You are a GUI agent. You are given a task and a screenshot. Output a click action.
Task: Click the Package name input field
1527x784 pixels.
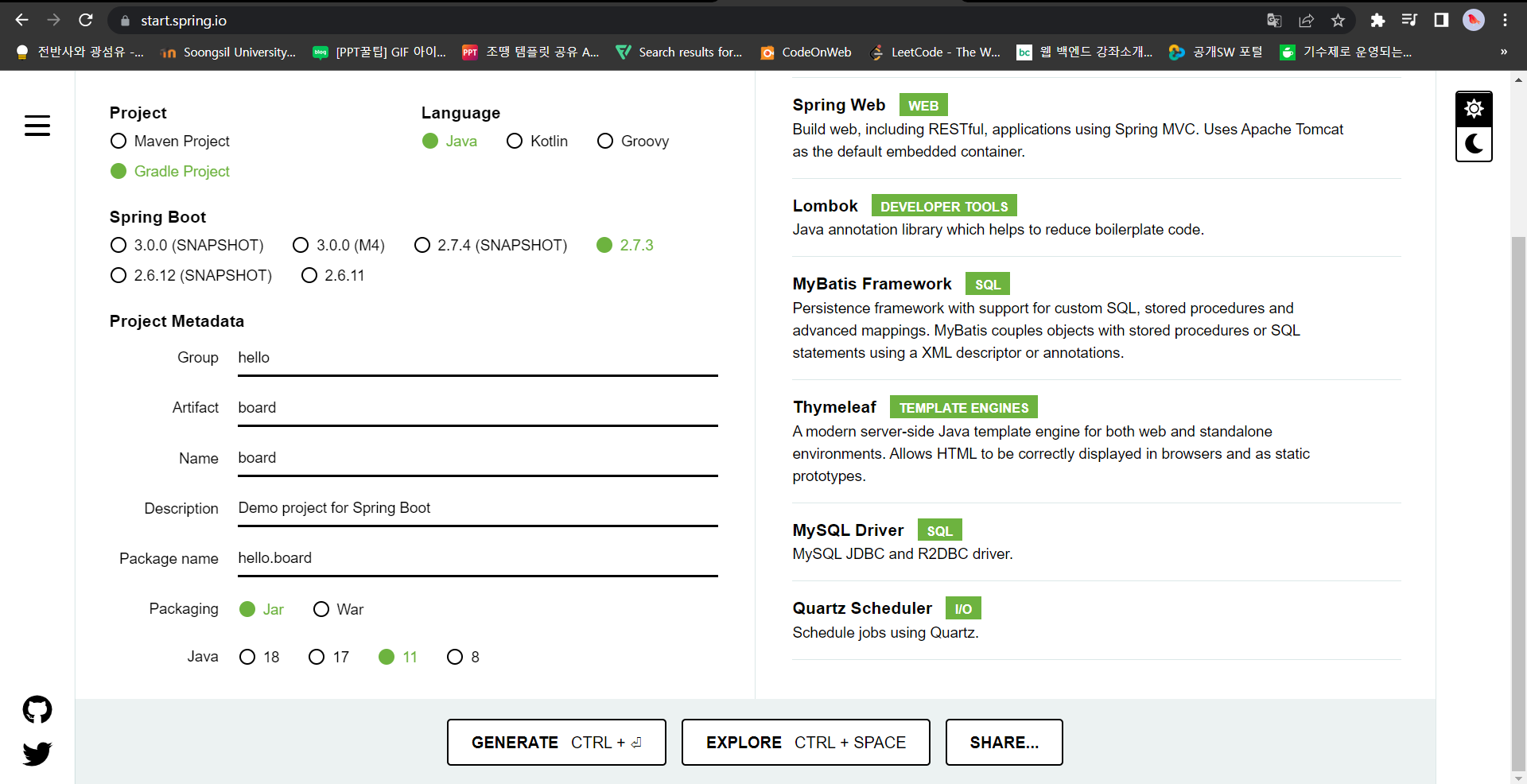click(x=478, y=558)
